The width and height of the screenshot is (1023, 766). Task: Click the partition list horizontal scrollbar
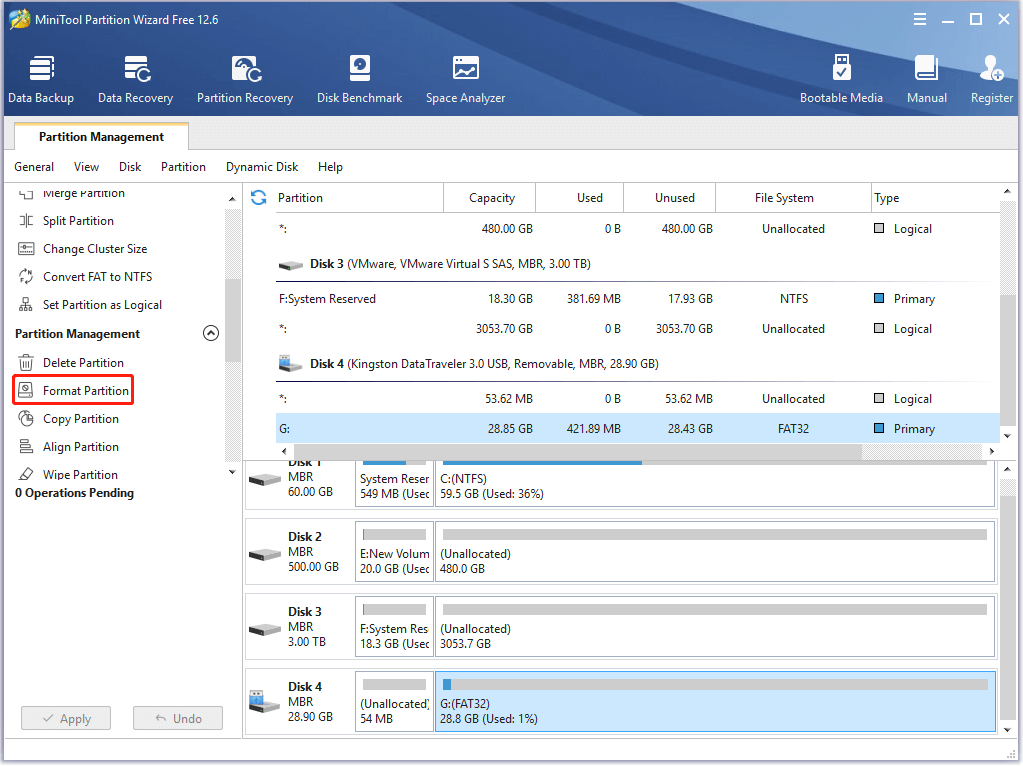click(x=577, y=451)
